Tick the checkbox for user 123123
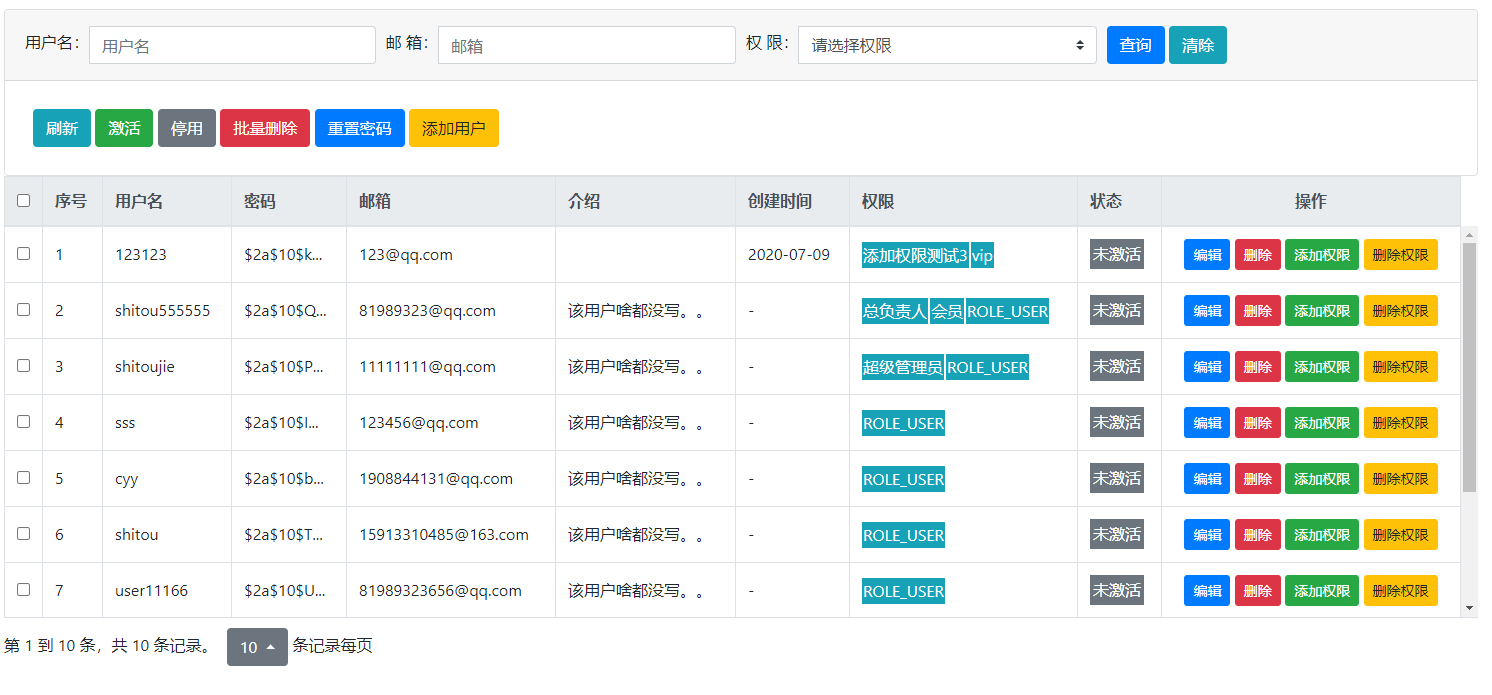 click(x=24, y=254)
